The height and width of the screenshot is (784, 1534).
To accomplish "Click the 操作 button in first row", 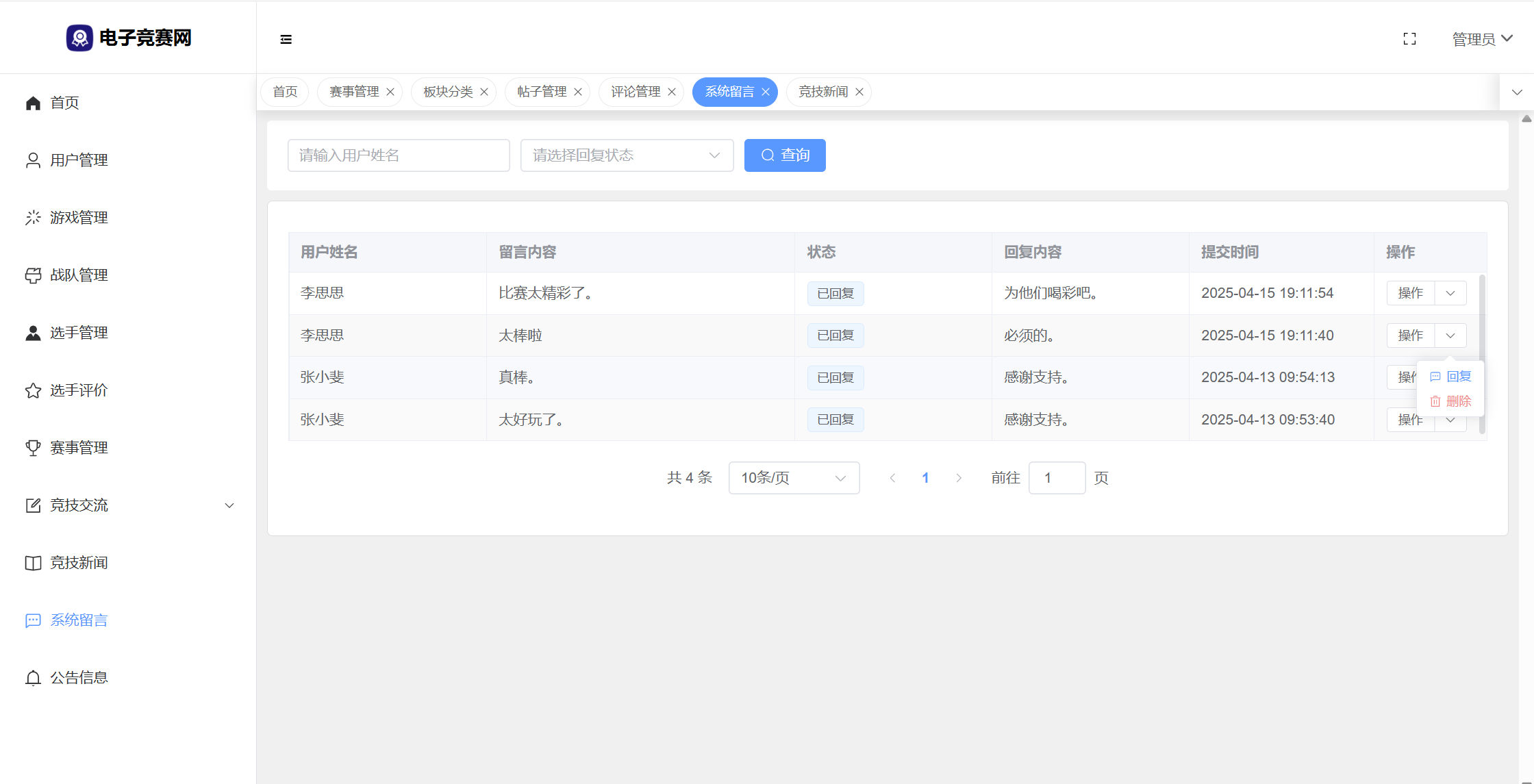I will click(1410, 293).
